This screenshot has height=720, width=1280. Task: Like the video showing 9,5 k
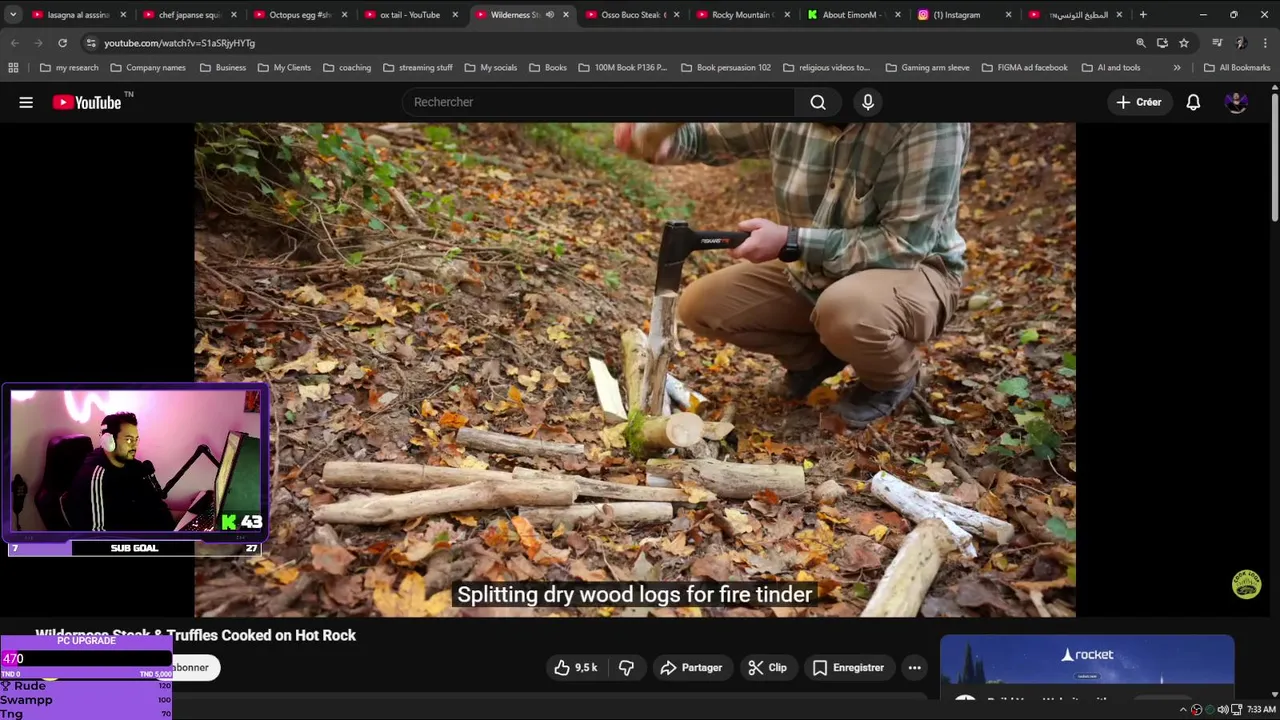pyautogui.click(x=575, y=667)
